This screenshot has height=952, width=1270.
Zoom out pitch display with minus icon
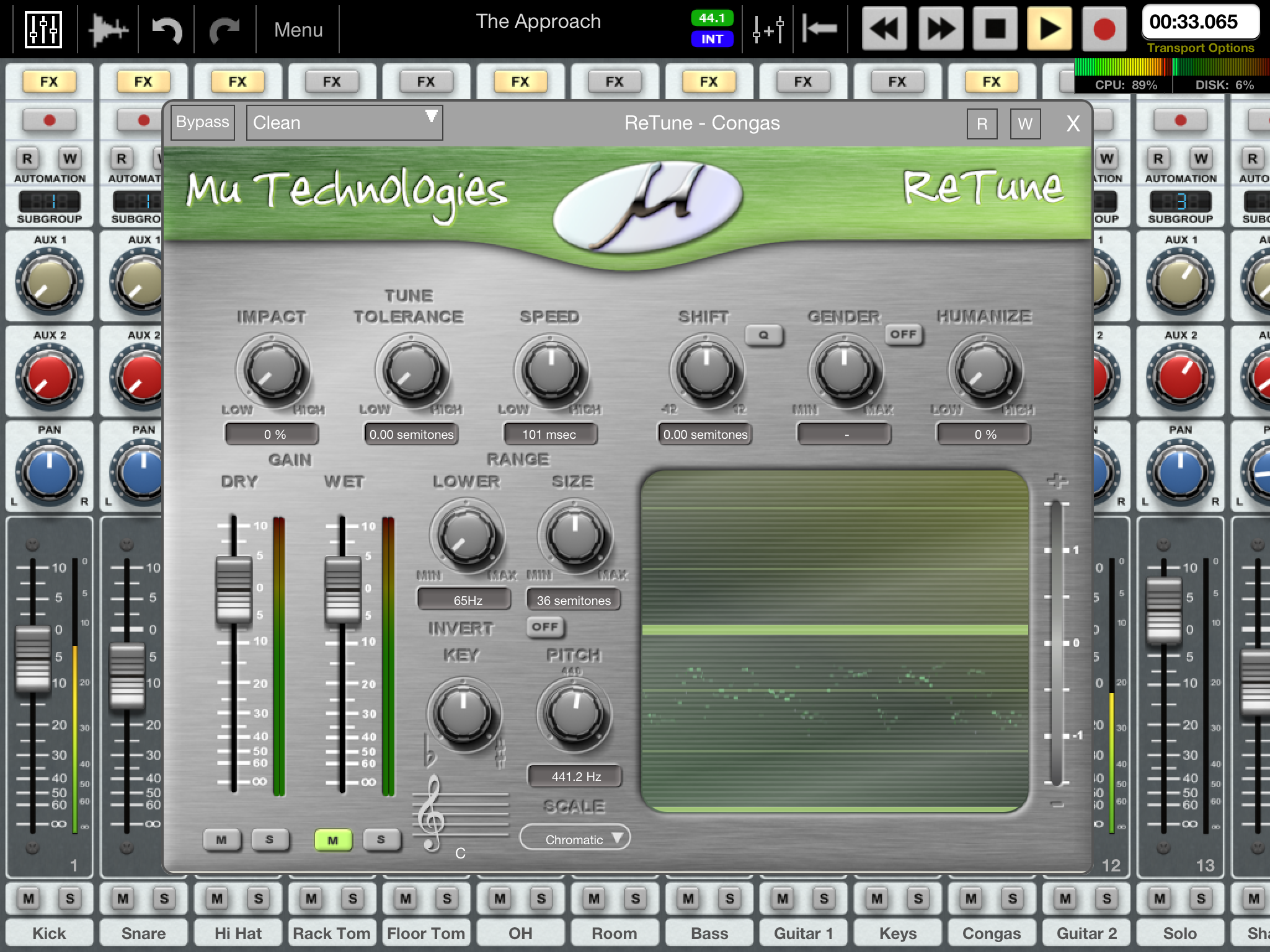1057,804
